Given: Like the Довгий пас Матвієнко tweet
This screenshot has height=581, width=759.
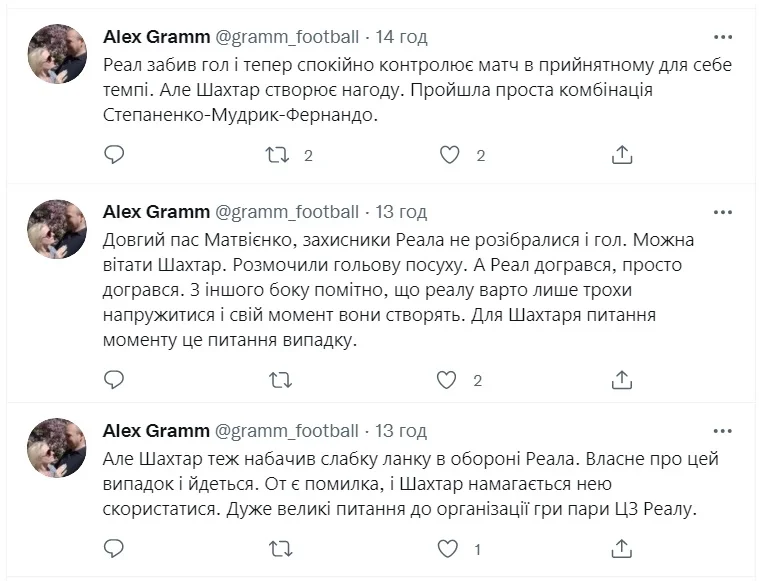Looking at the screenshot, I should pos(450,379).
